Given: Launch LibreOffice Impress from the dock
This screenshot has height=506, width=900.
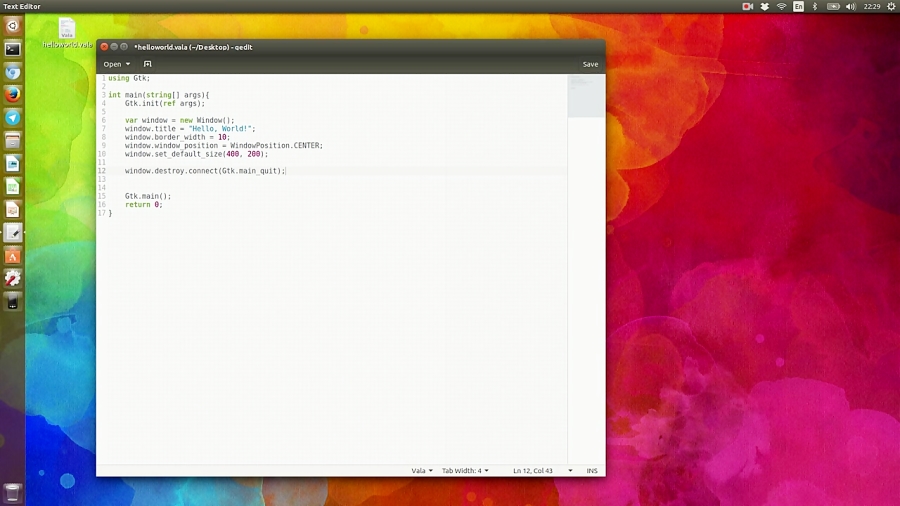Looking at the screenshot, I should pos(13,210).
